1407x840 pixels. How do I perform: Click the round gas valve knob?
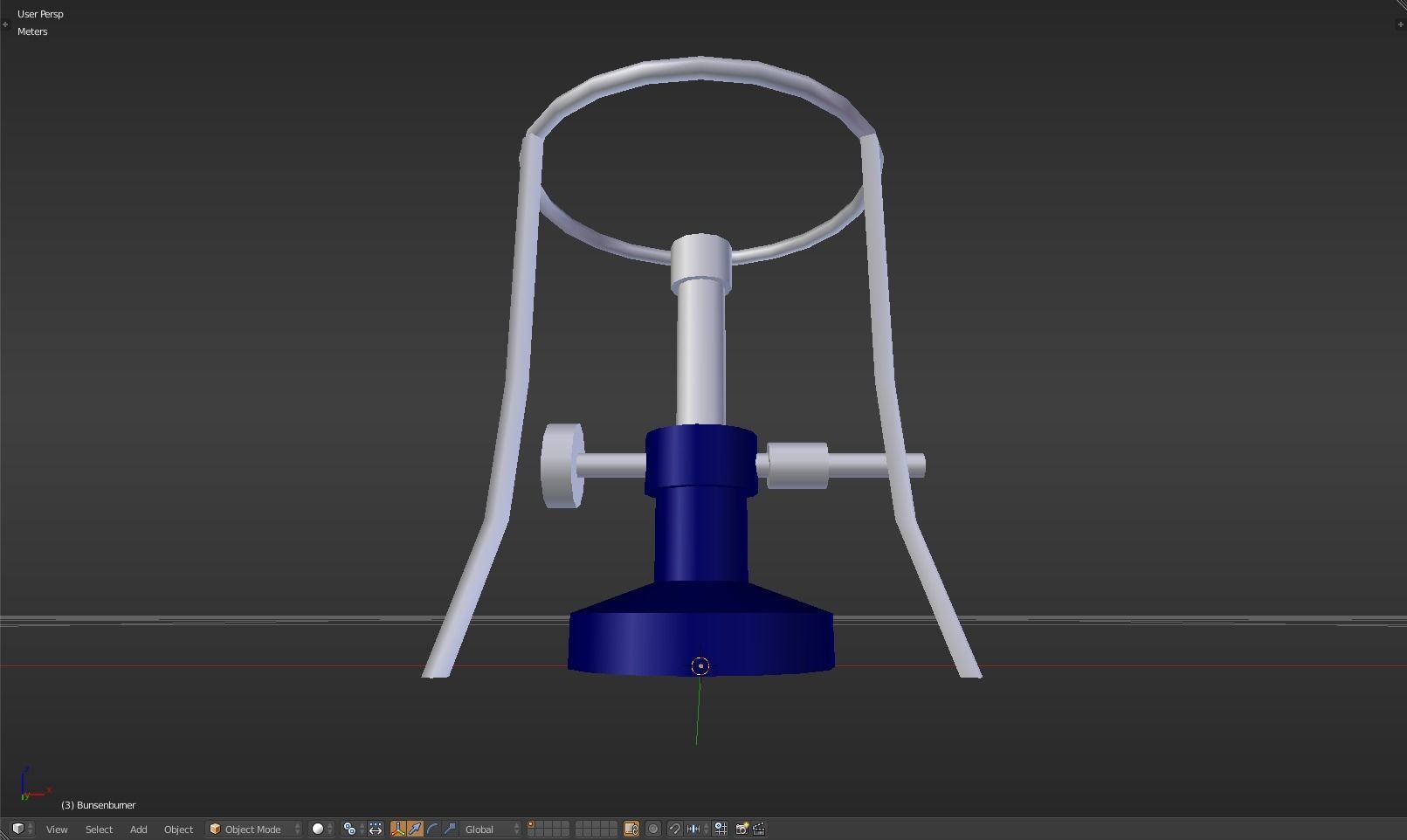[x=562, y=465]
